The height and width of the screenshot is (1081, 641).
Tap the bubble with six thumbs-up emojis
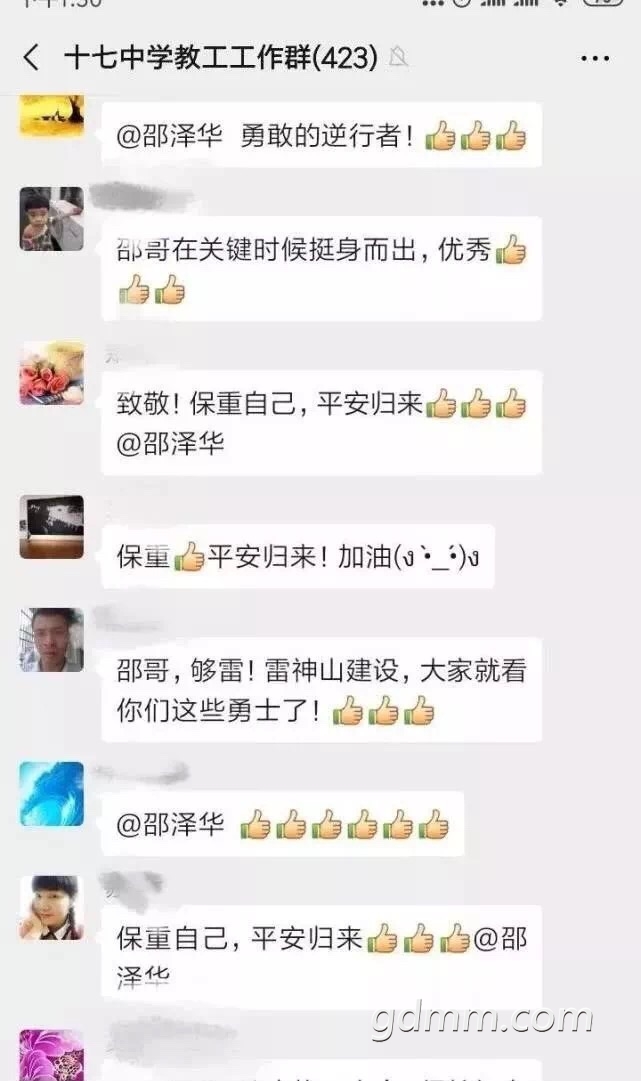[x=283, y=824]
